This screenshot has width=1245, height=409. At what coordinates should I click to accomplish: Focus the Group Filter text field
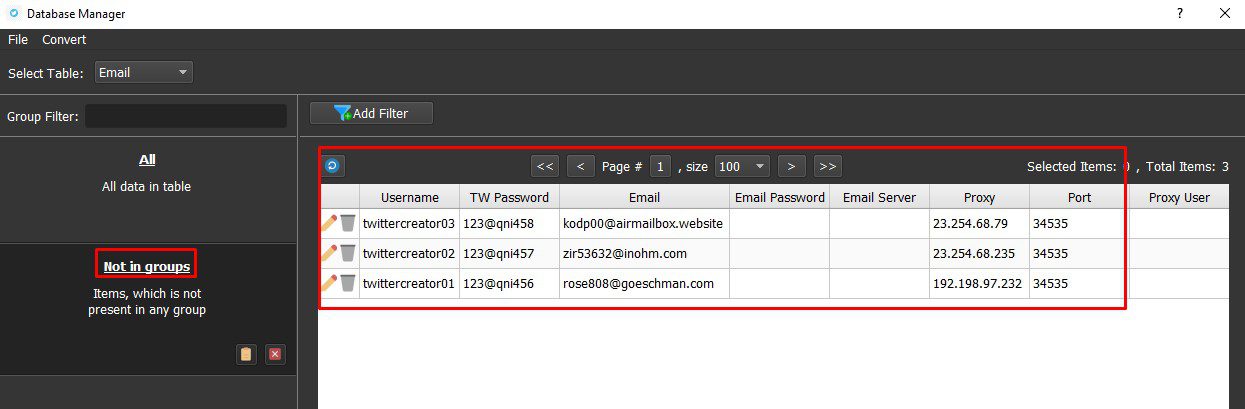(186, 116)
